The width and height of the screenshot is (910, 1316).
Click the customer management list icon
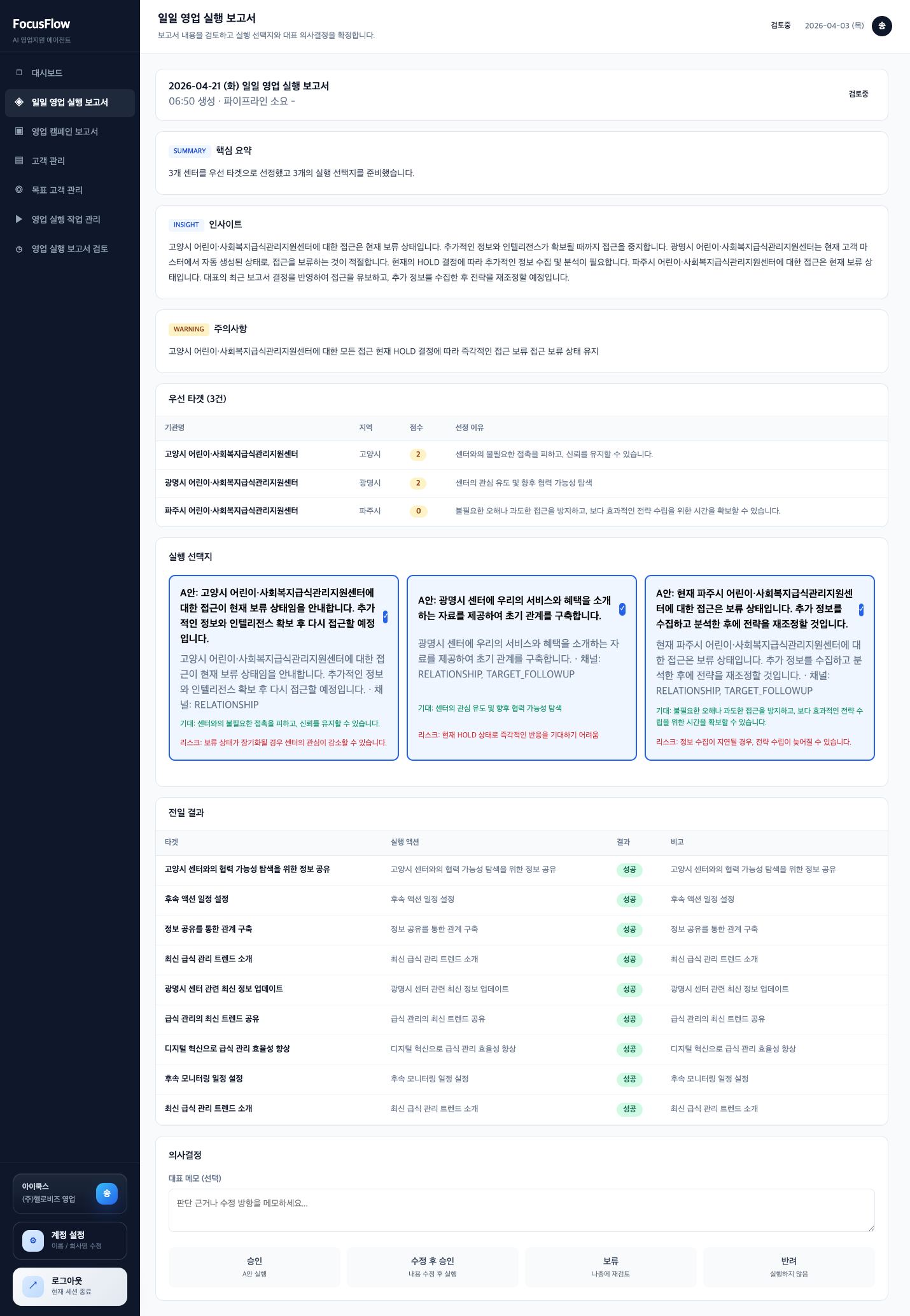point(19,160)
